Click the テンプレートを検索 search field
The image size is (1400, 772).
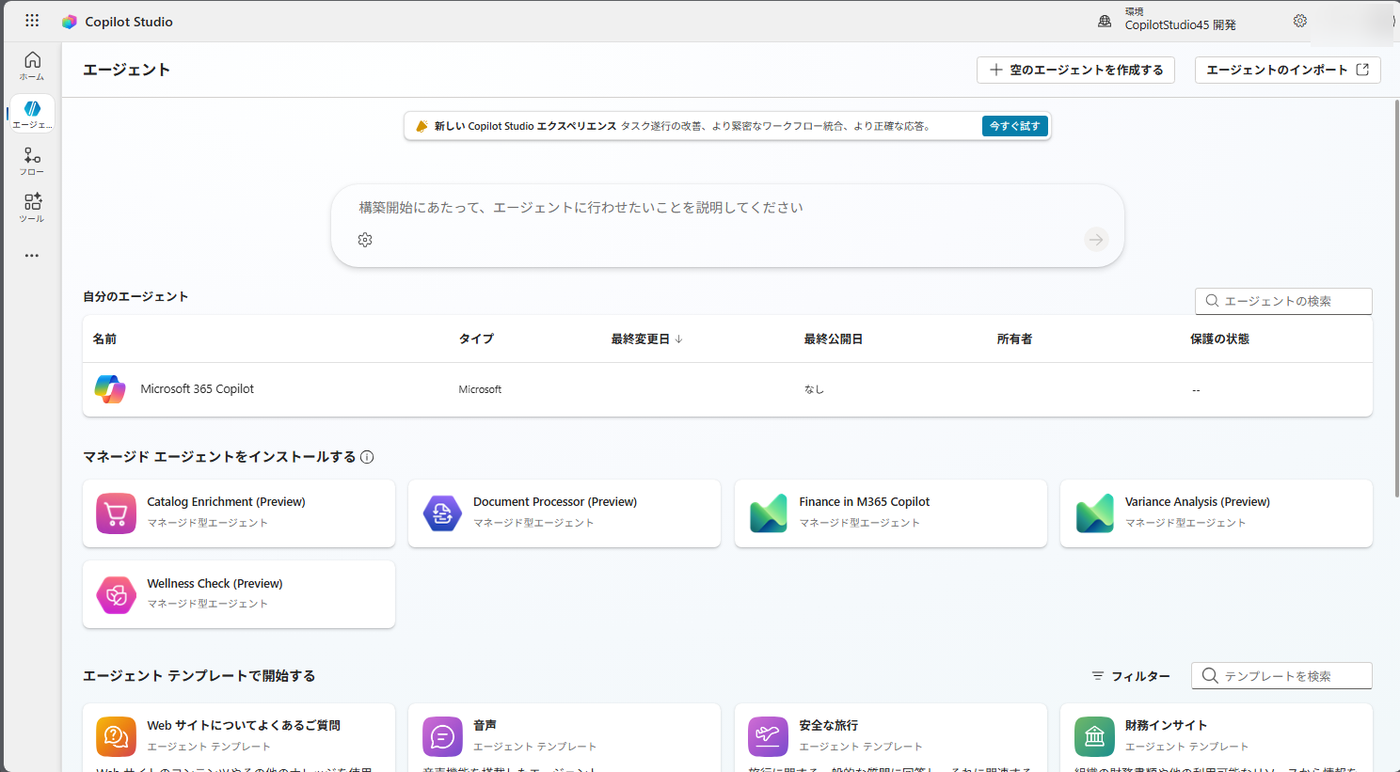pyautogui.click(x=1281, y=676)
